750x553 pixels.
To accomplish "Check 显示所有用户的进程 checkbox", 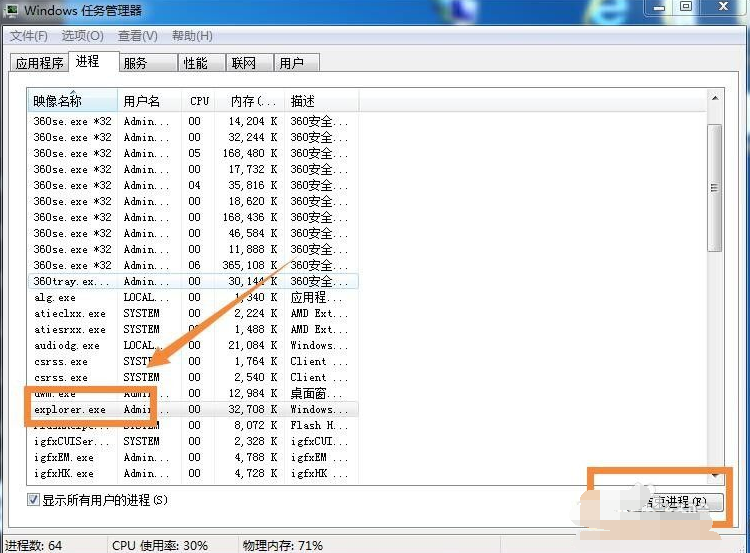I will click(x=33, y=499).
